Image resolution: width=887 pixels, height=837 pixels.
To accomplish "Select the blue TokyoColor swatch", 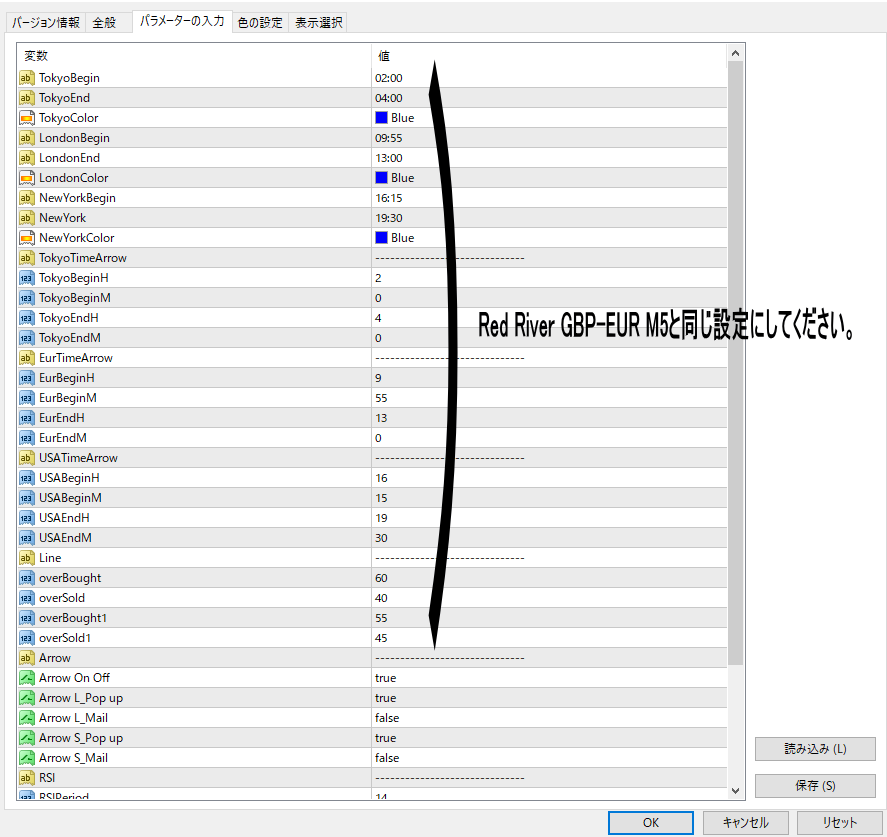I will (381, 118).
